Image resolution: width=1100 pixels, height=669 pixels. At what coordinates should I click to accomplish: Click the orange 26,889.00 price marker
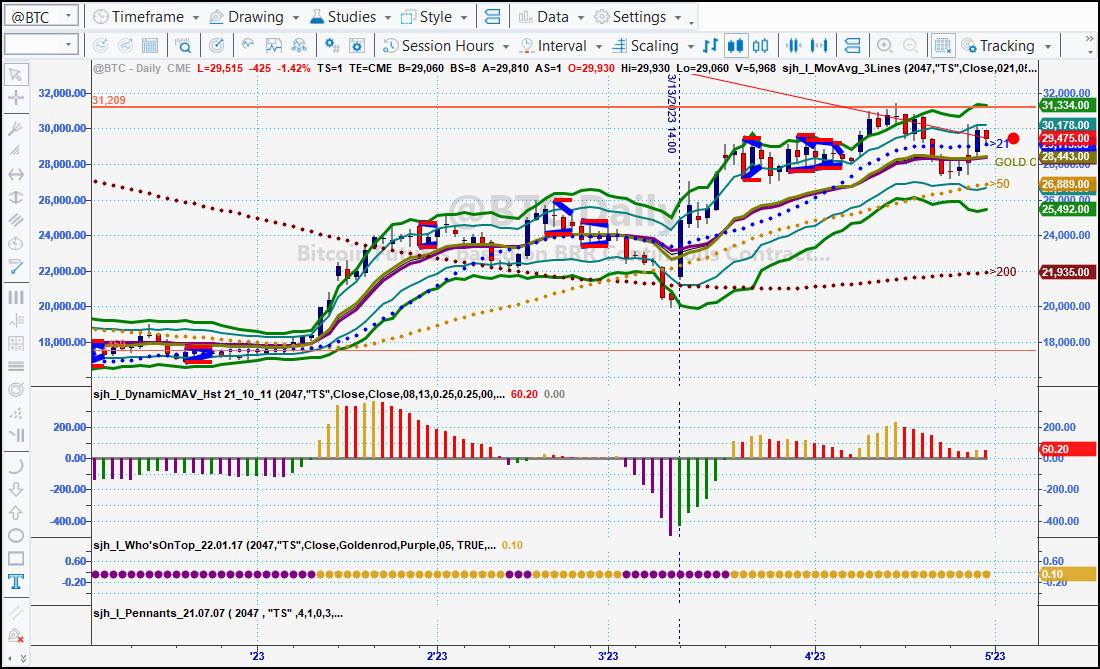[1066, 184]
